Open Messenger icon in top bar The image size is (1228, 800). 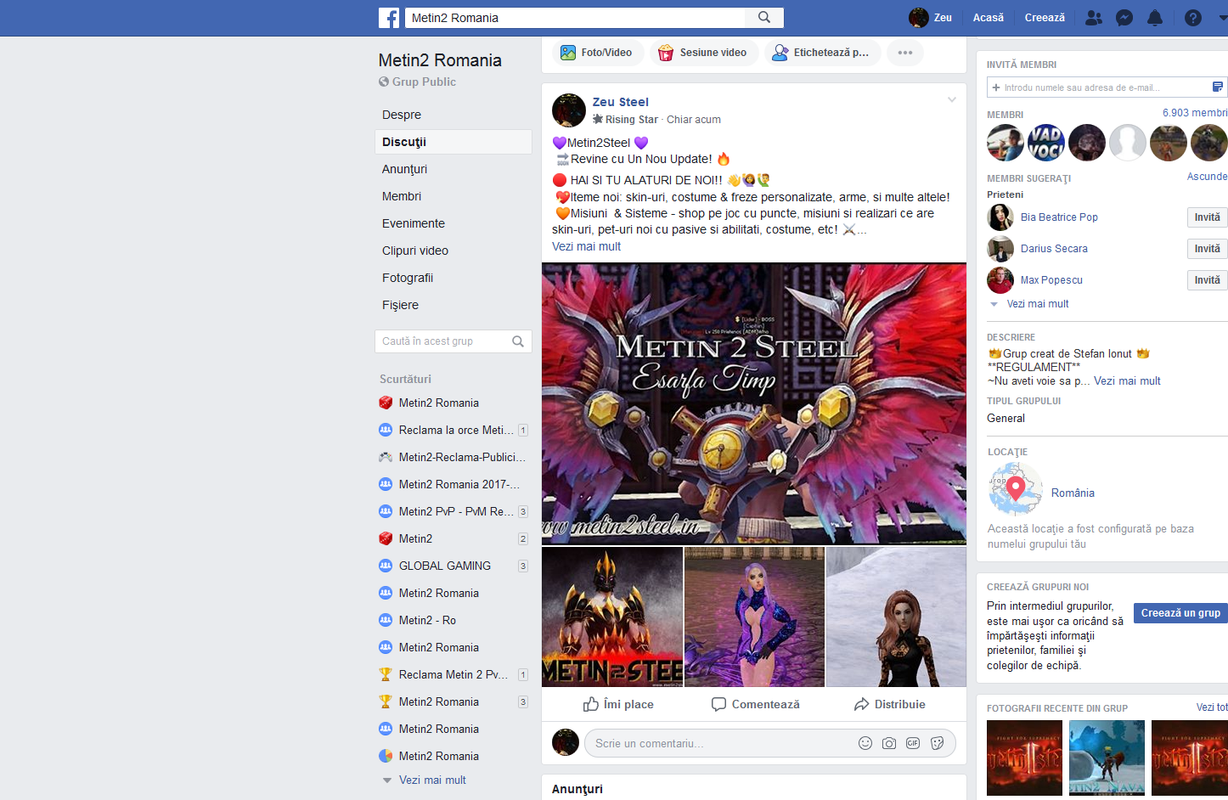pyautogui.click(x=1124, y=18)
